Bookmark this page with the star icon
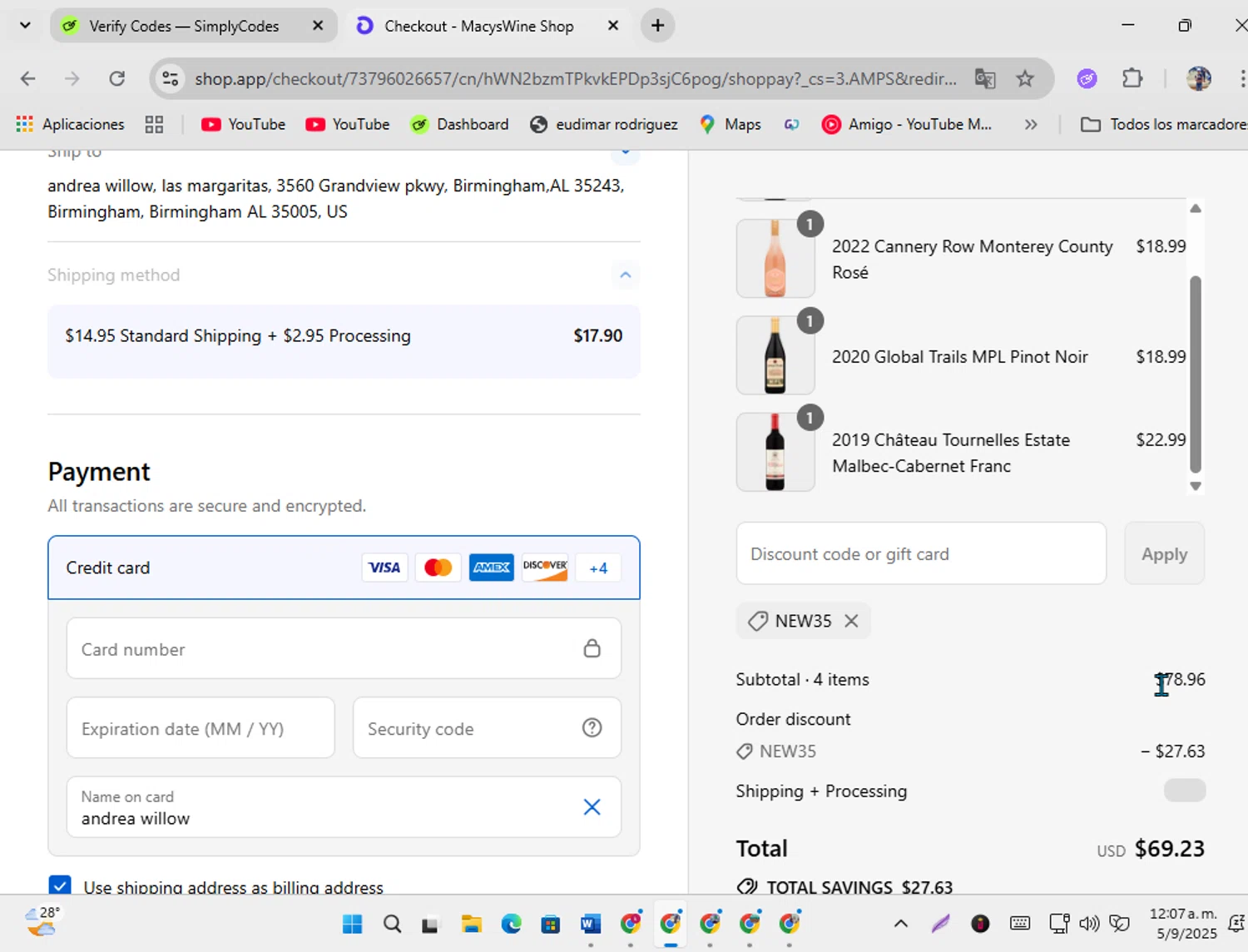The height and width of the screenshot is (952, 1248). coord(1025,78)
